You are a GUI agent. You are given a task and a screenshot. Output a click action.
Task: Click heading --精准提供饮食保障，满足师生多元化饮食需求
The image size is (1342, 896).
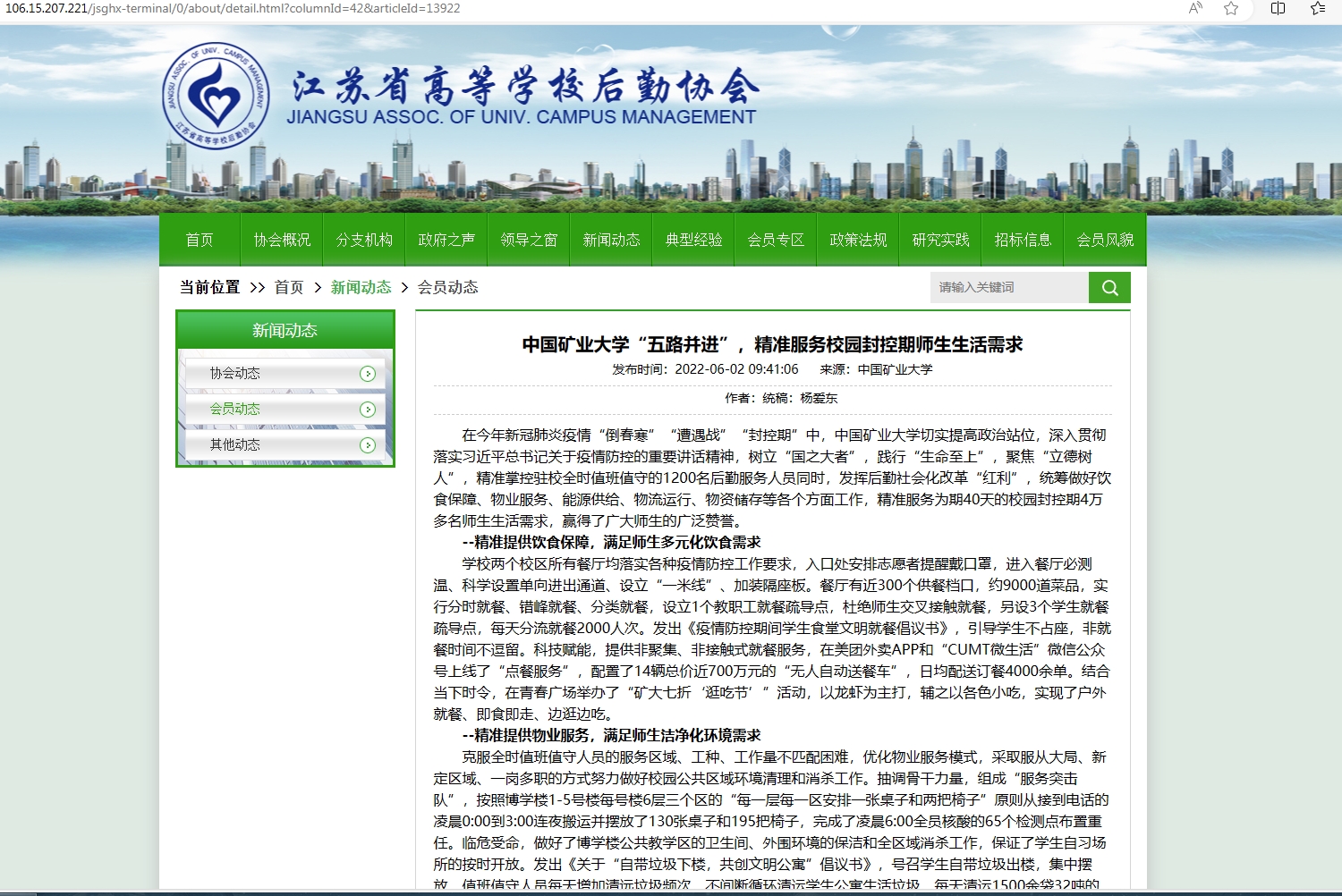tap(611, 542)
